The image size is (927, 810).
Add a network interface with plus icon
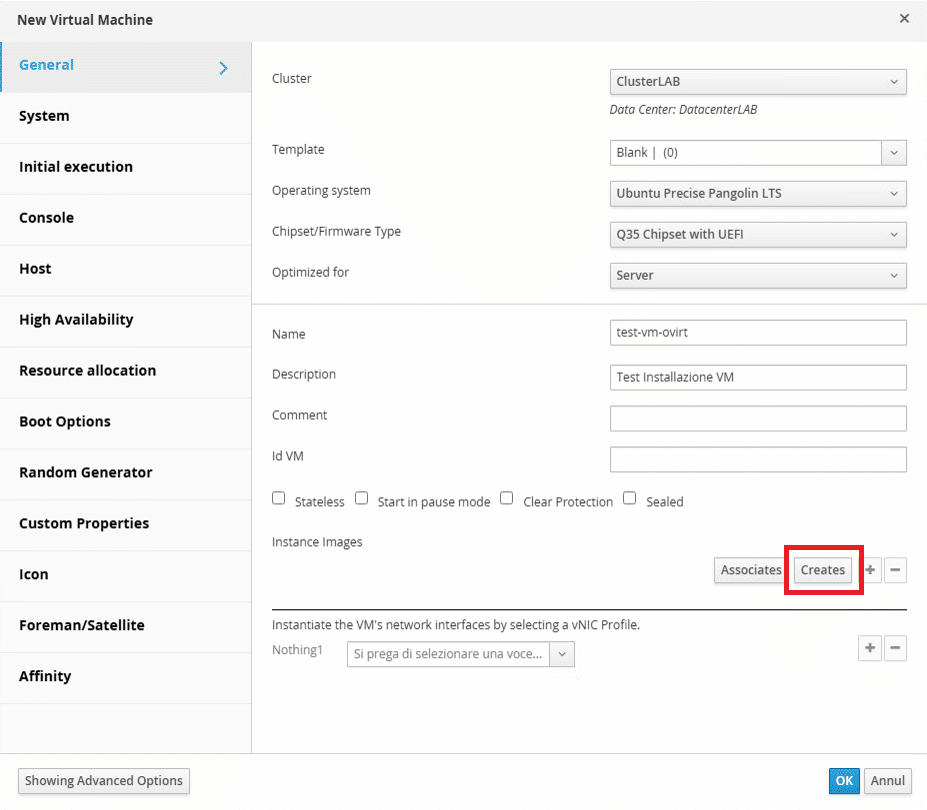click(870, 648)
